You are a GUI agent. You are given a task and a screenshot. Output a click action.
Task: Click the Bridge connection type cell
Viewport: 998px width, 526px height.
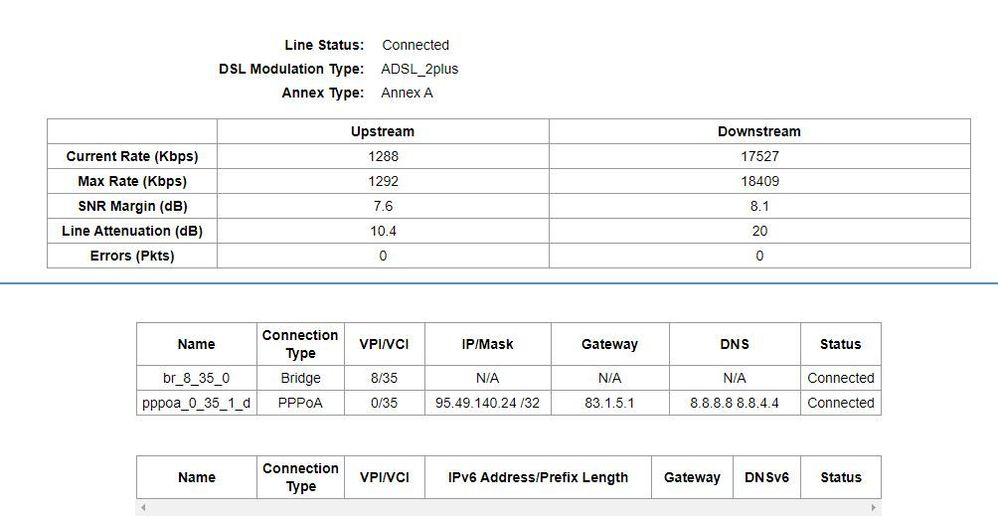300,378
